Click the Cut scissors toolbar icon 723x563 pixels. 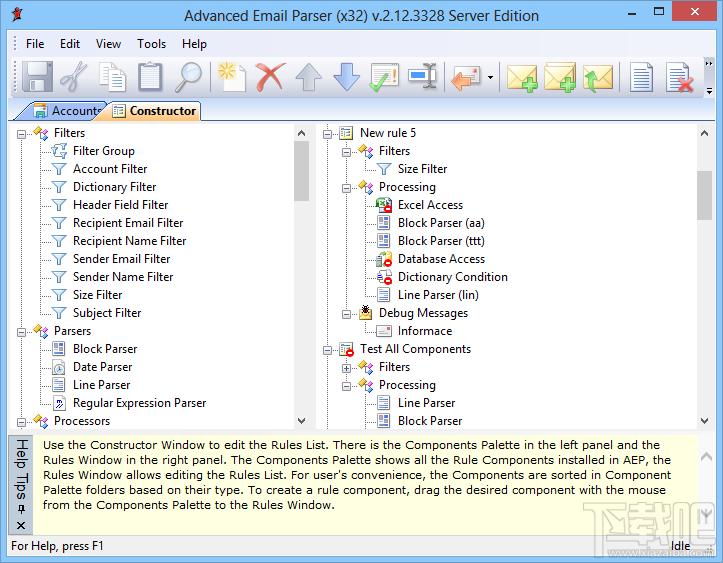click(73, 76)
